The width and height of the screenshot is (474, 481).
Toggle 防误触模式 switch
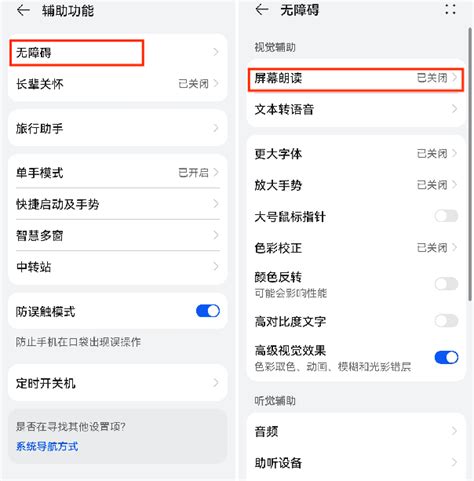pyautogui.click(x=208, y=311)
